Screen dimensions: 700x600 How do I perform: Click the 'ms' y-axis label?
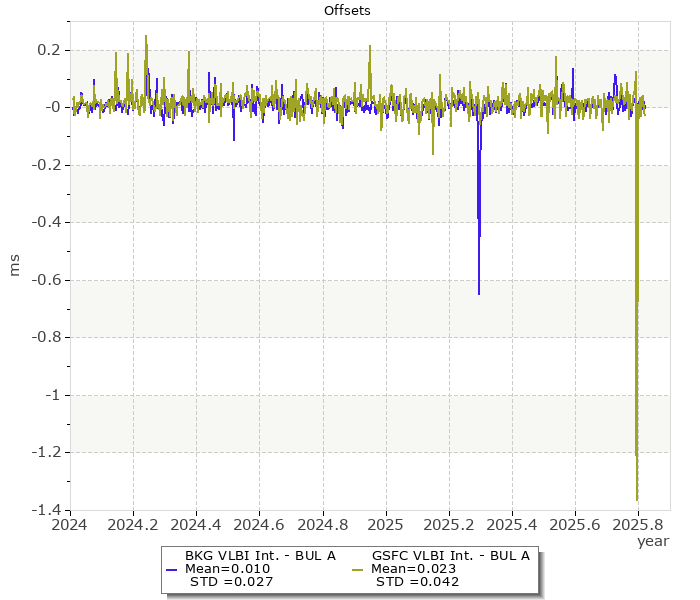(14, 265)
